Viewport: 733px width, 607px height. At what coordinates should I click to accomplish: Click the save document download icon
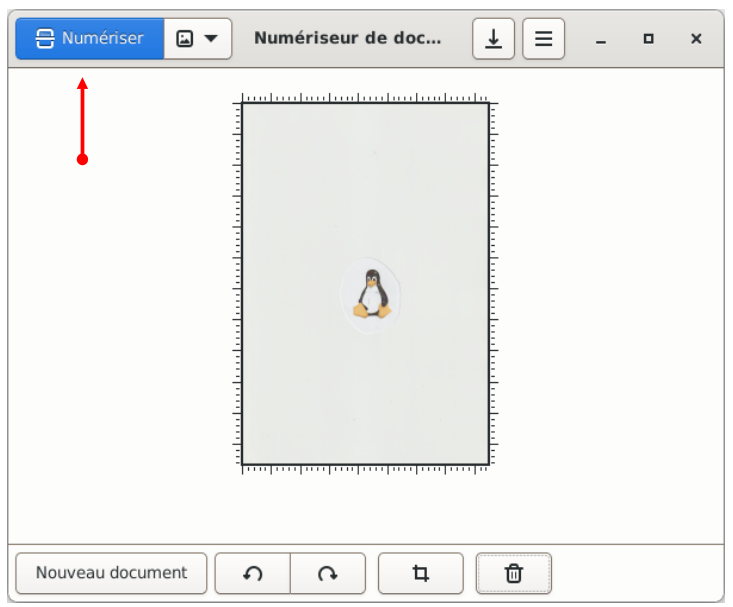(493, 38)
